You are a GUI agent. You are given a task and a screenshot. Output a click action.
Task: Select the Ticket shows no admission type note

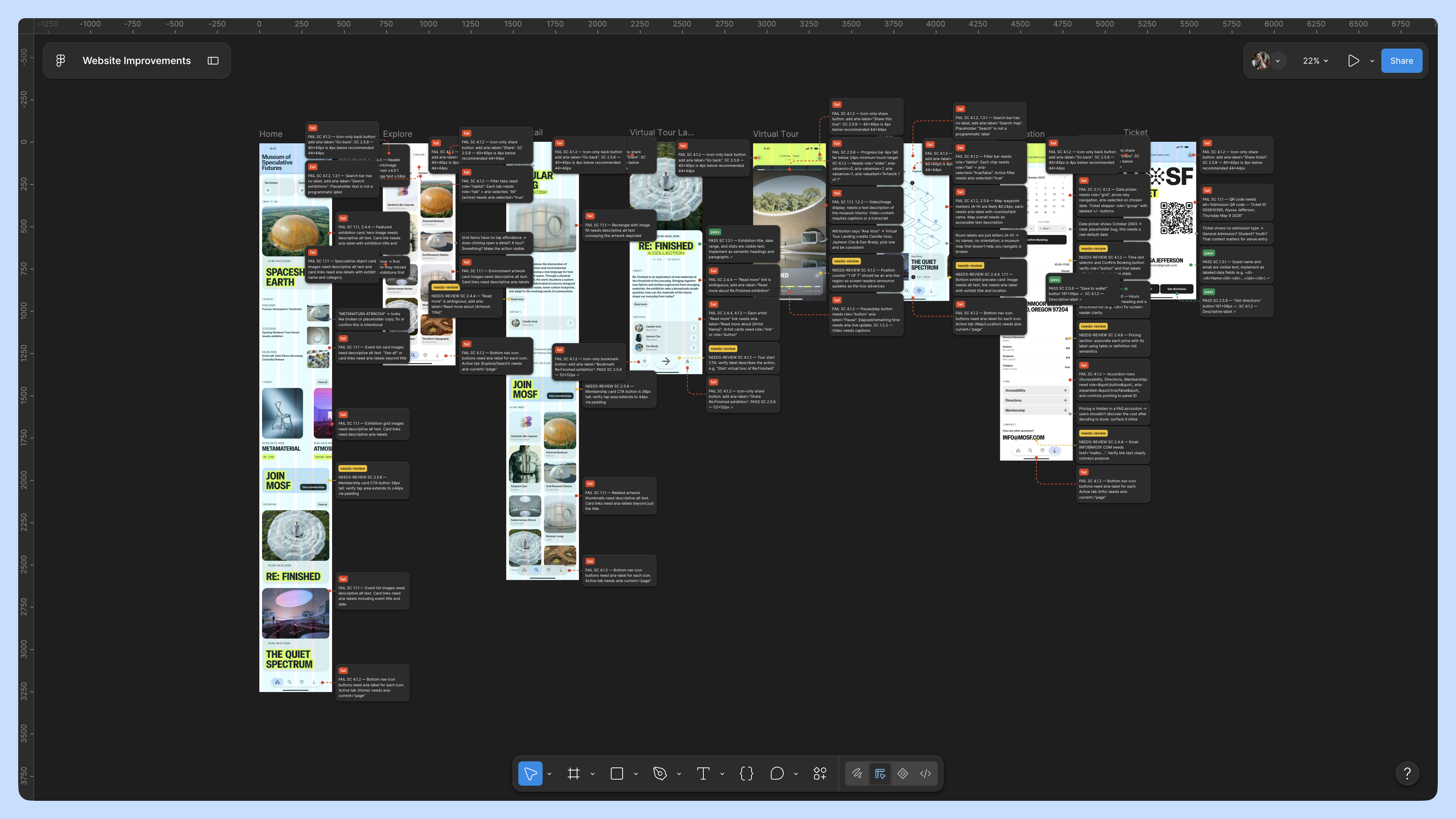1237,234
